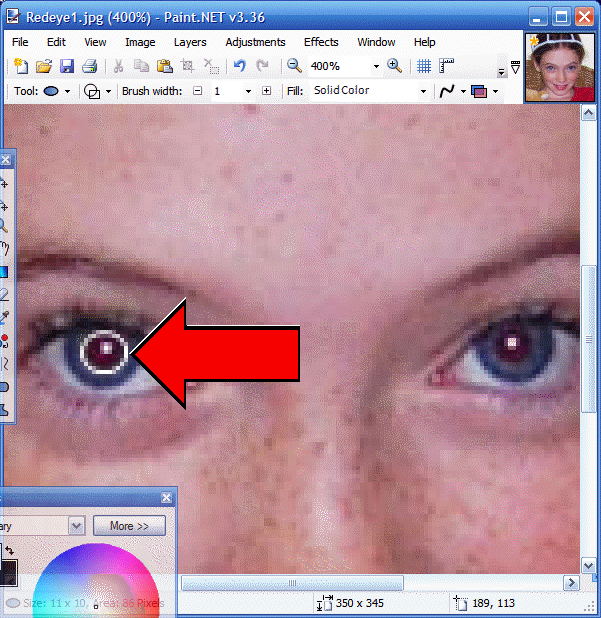Swap primary and secondary colors

tap(10, 551)
